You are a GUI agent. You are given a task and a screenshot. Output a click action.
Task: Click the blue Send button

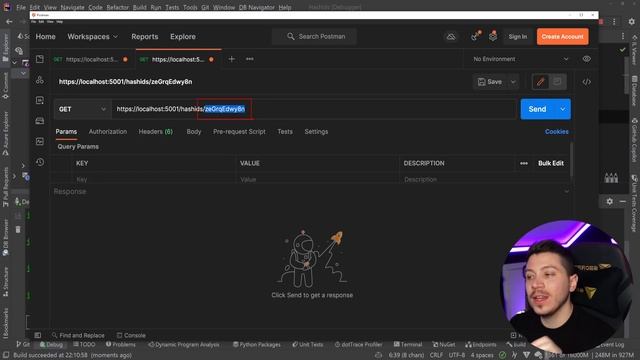[538, 109]
